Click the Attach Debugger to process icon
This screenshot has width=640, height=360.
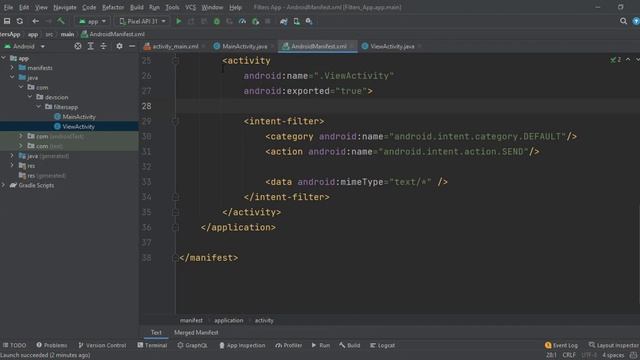click(256, 21)
